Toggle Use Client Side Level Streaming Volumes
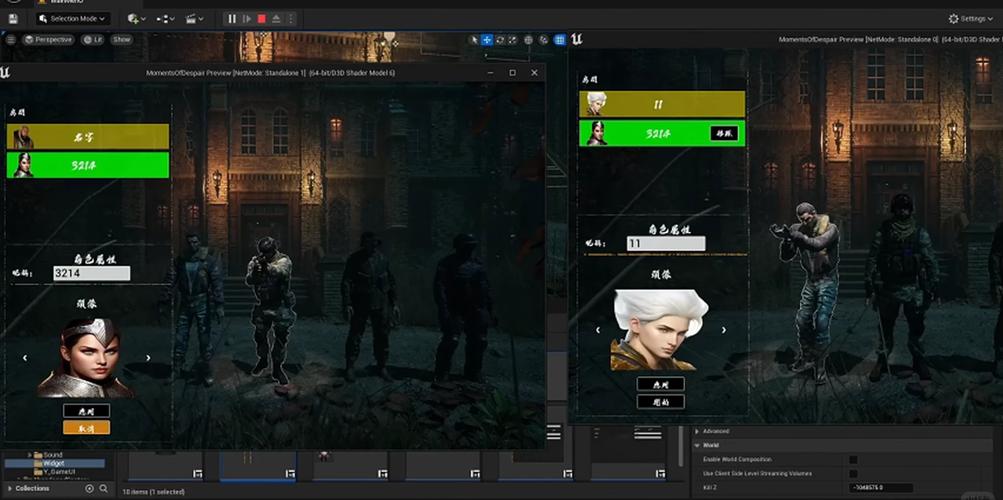Screen dimensions: 1003x500 tap(853, 474)
